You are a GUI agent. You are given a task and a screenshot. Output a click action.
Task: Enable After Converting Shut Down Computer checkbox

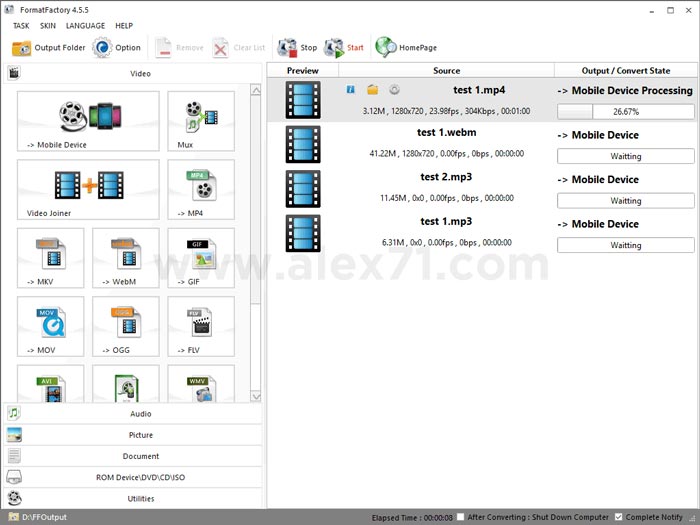[461, 517]
